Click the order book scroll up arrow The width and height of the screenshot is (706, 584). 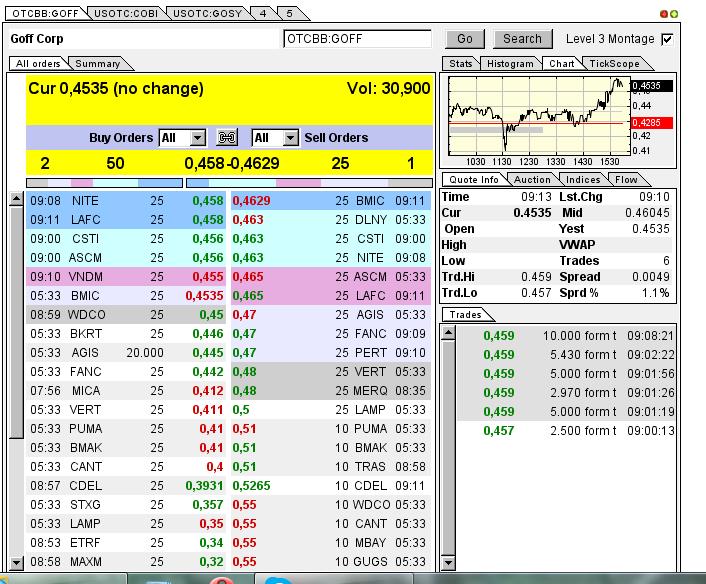(16, 199)
